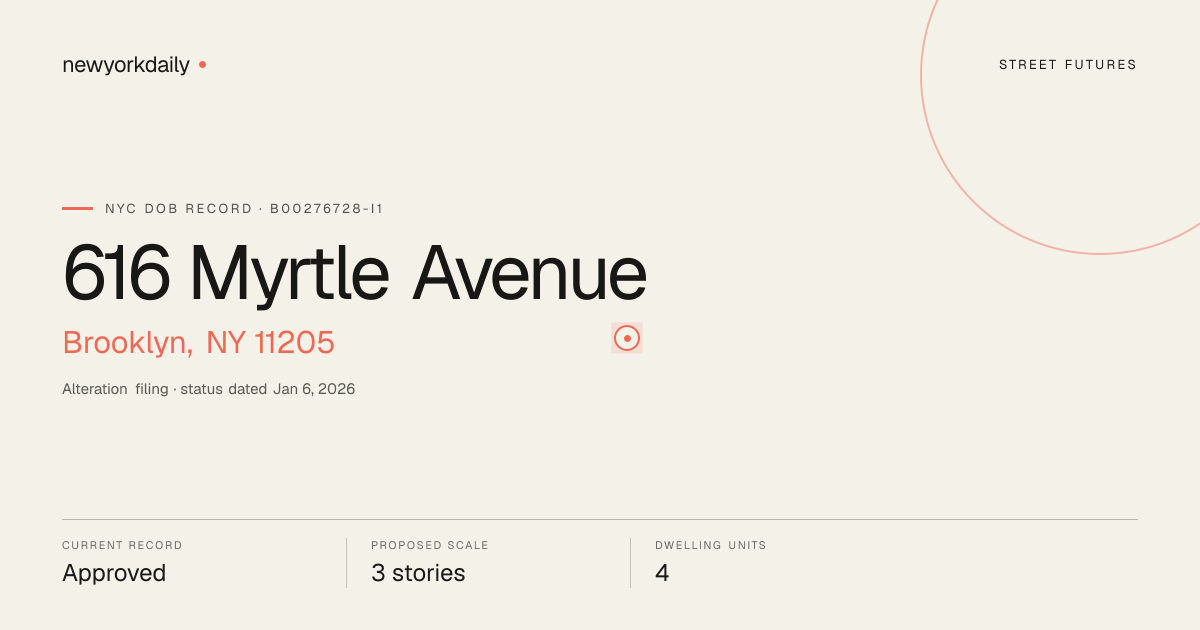Viewport: 1200px width, 630px height.
Task: Click the DWELLING UNITS label
Action: click(x=711, y=546)
